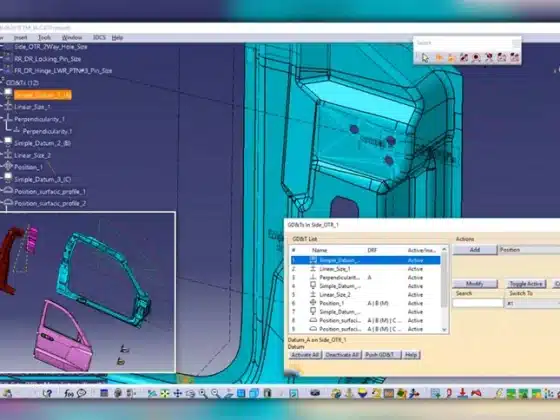Open the 3DCS menu
The height and width of the screenshot is (420, 560).
[x=99, y=38]
